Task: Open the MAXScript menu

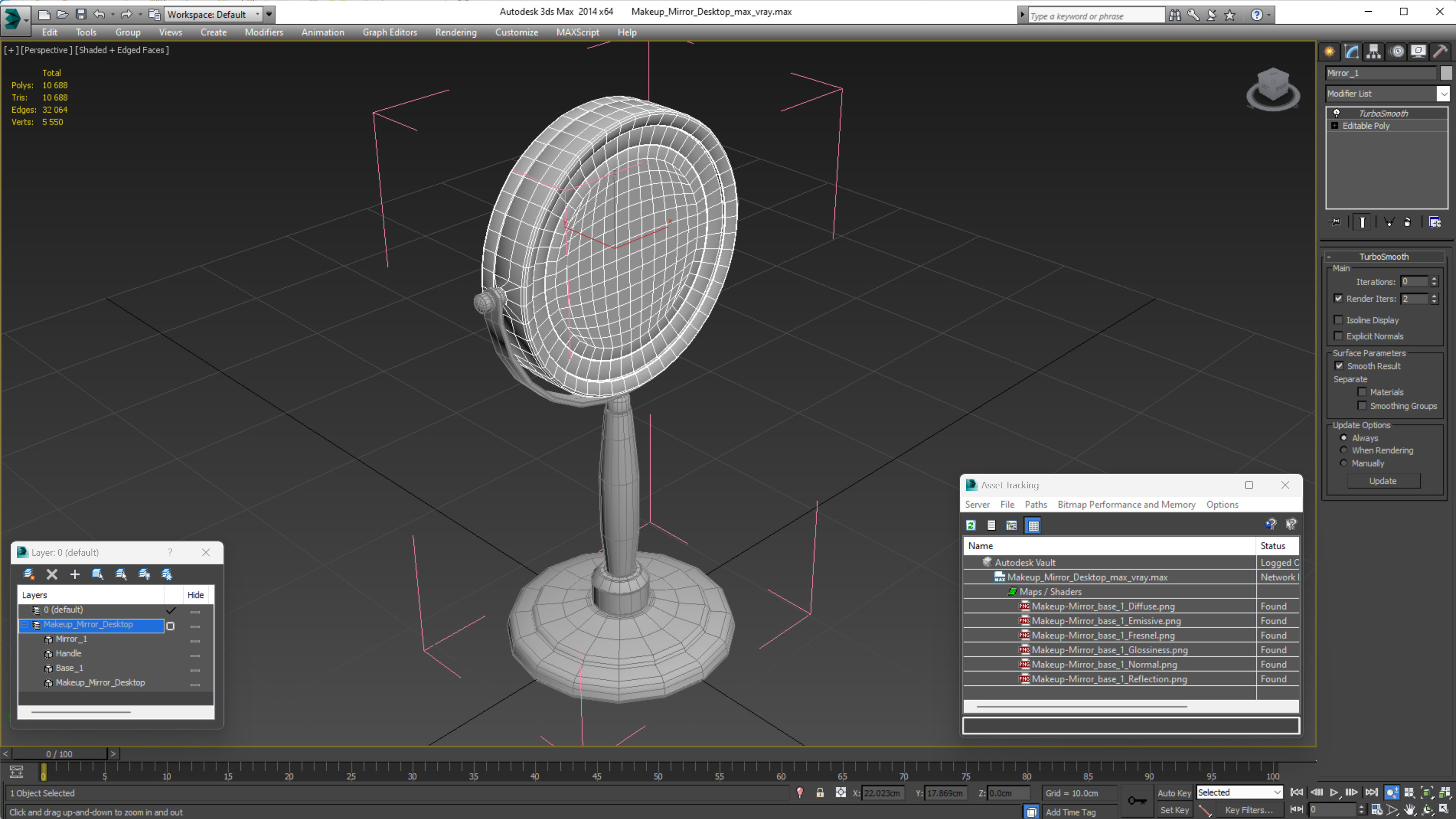Action: point(577,32)
